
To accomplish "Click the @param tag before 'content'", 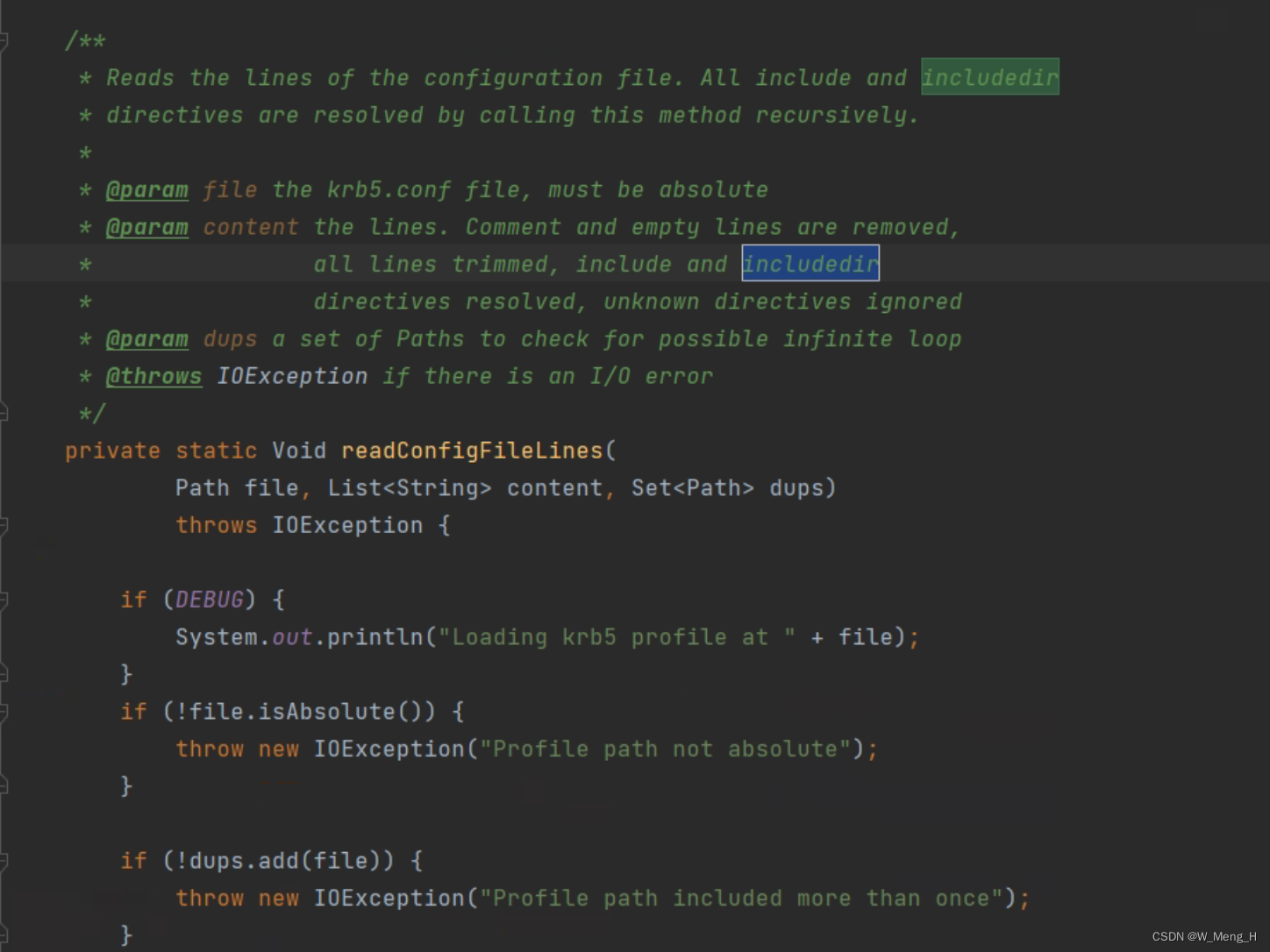I will [146, 227].
